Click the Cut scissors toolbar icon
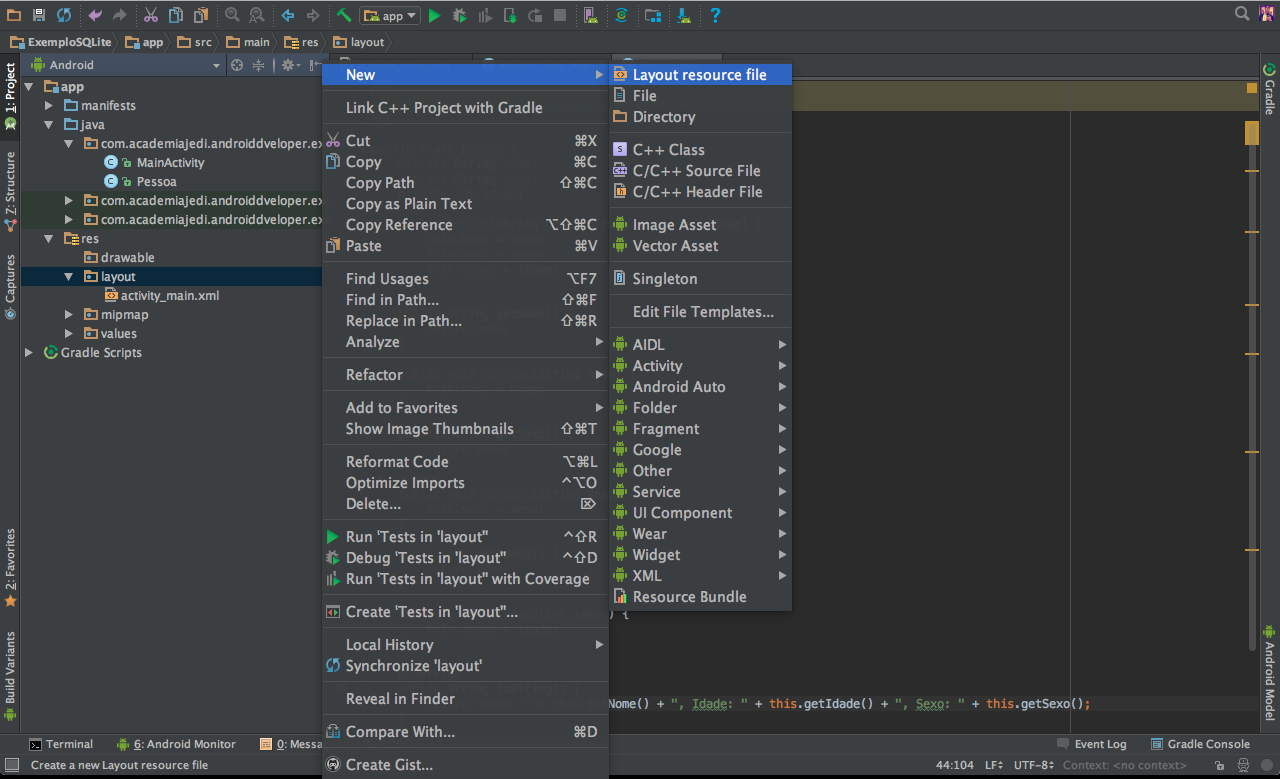The height and width of the screenshot is (779, 1280). click(150, 15)
